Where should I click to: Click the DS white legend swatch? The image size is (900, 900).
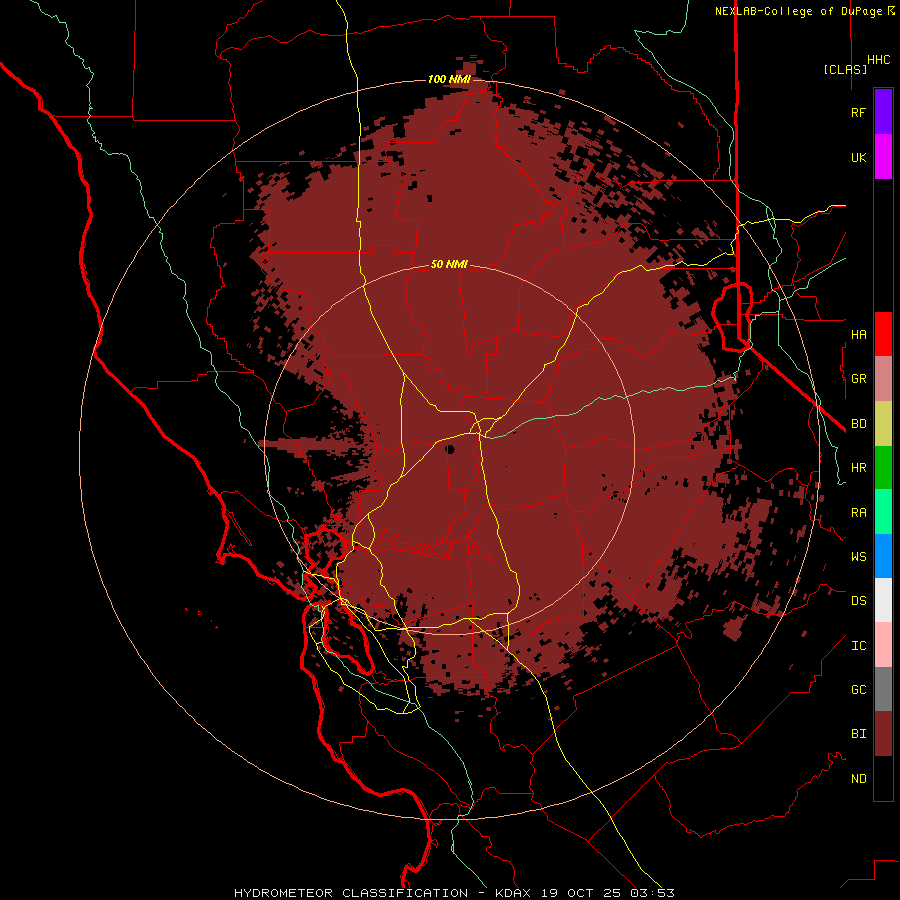(x=883, y=600)
